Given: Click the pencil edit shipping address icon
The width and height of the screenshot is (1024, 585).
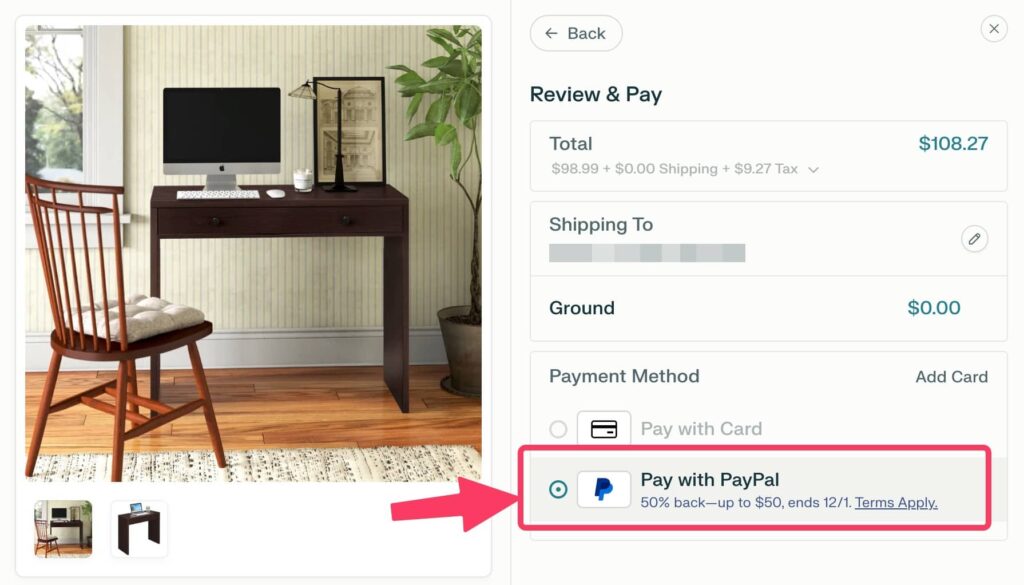Looking at the screenshot, I should click(974, 239).
